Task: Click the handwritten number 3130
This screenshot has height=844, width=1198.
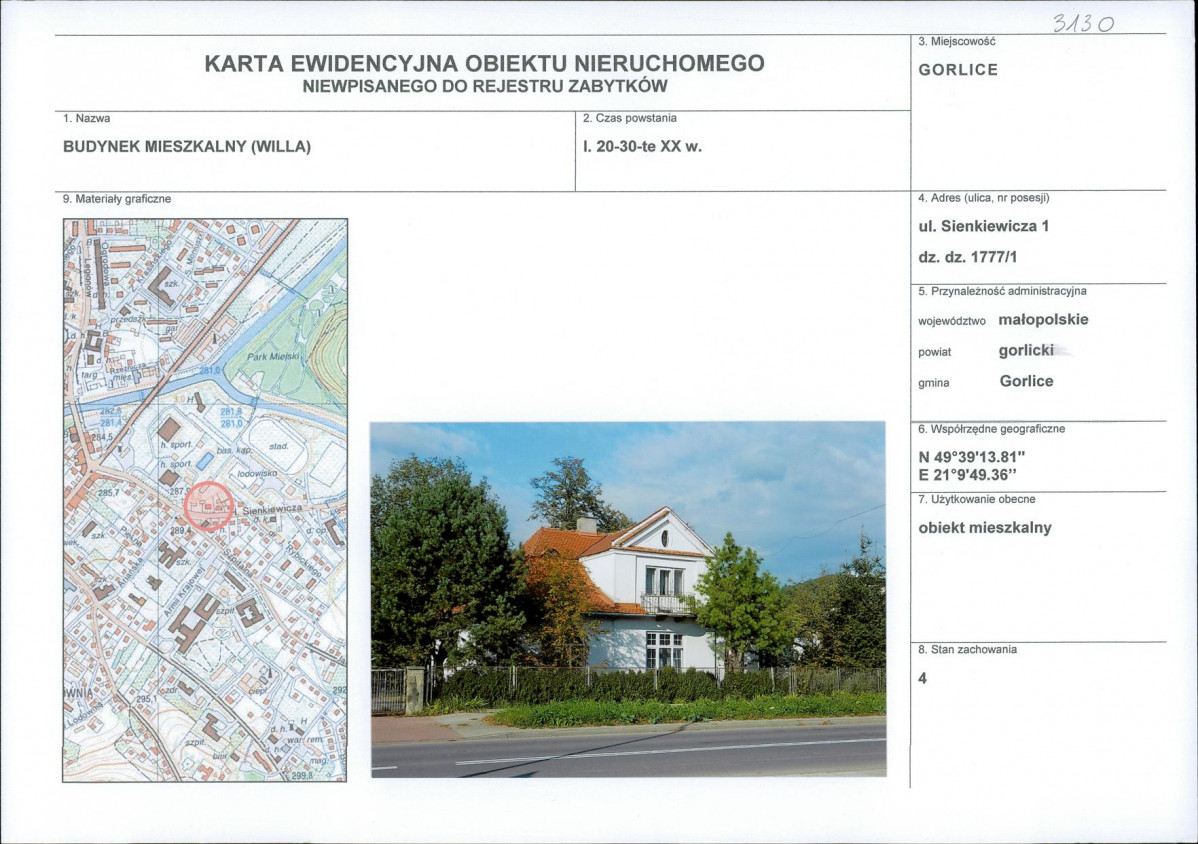Action: pos(1083,24)
